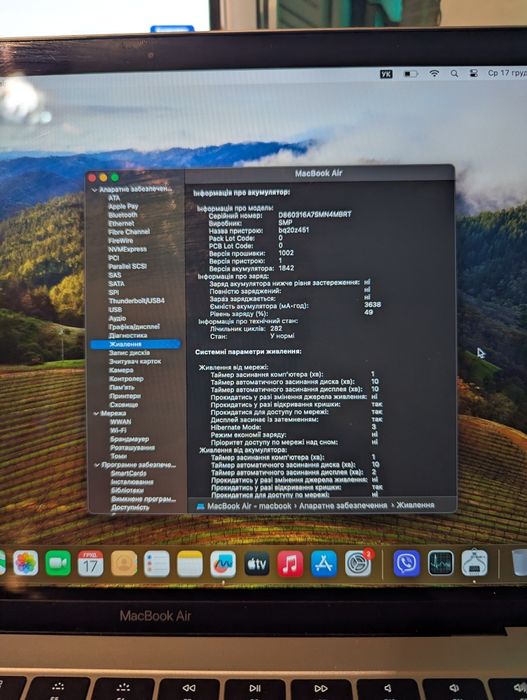The image size is (527, 700).
Task: Select the highlighted Живлення item in sidebar
Action: (x=135, y=344)
